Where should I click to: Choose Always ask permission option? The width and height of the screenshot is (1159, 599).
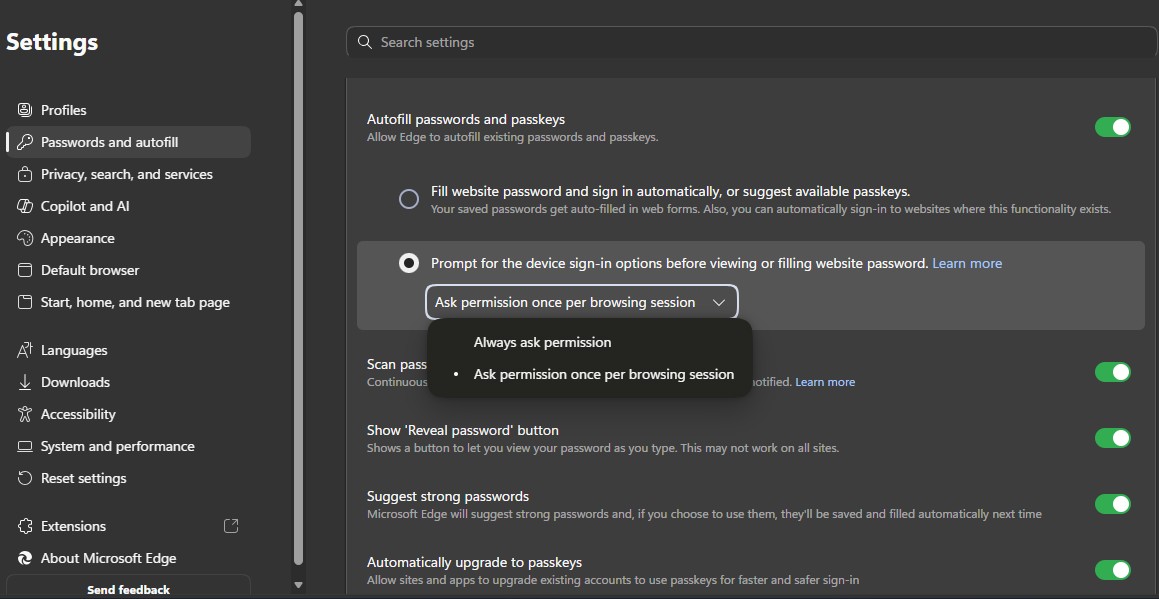click(x=590, y=342)
